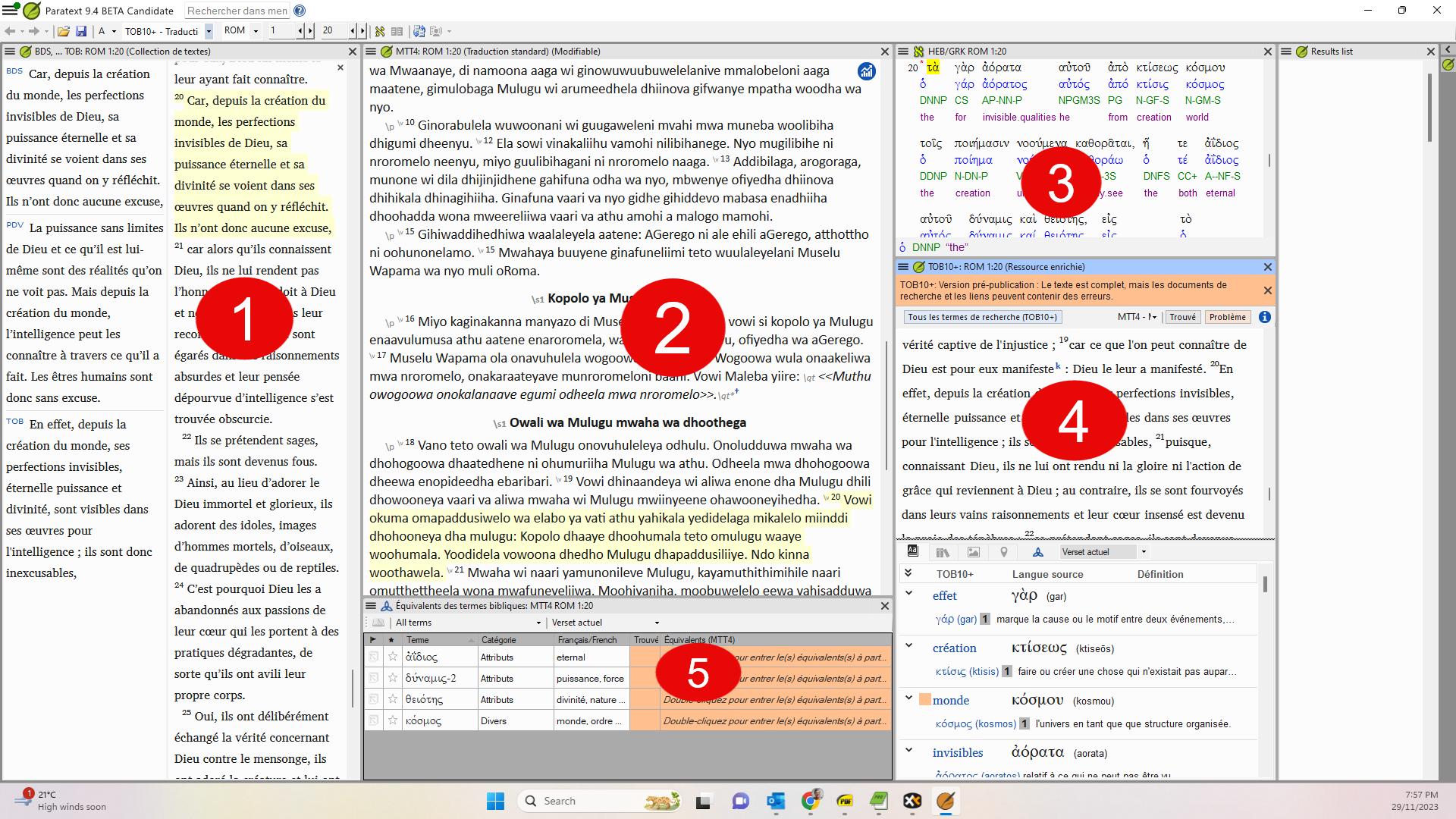Sort by the Terme column header

click(x=441, y=640)
